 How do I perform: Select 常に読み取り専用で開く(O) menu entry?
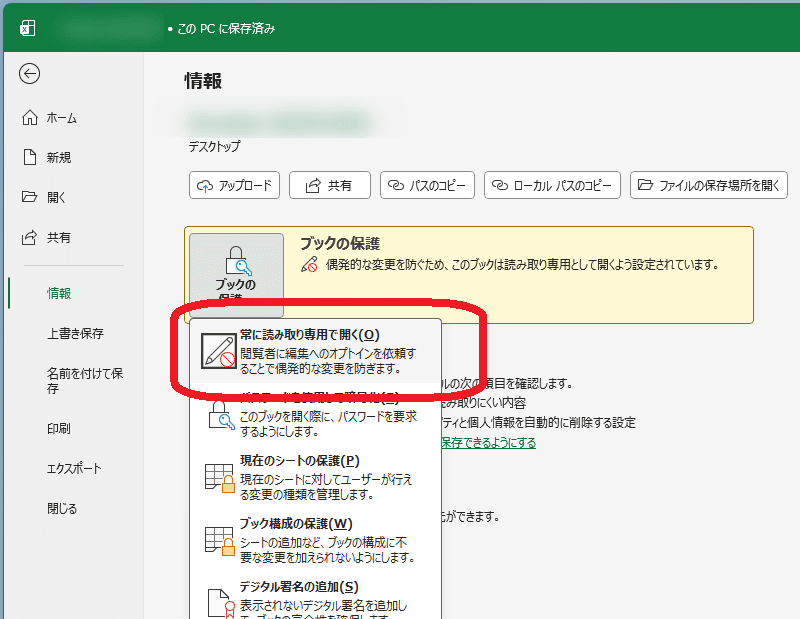pos(315,351)
